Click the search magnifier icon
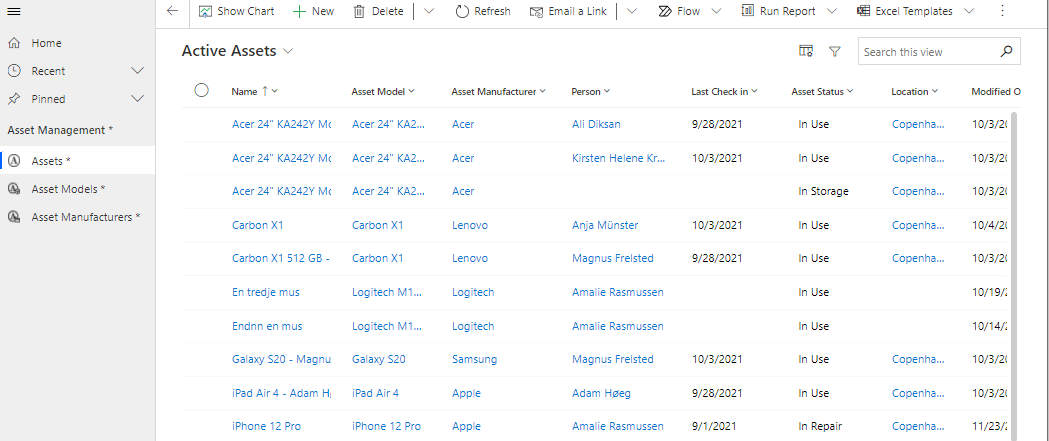Viewport: 1049px width, 441px height. 1007,52
